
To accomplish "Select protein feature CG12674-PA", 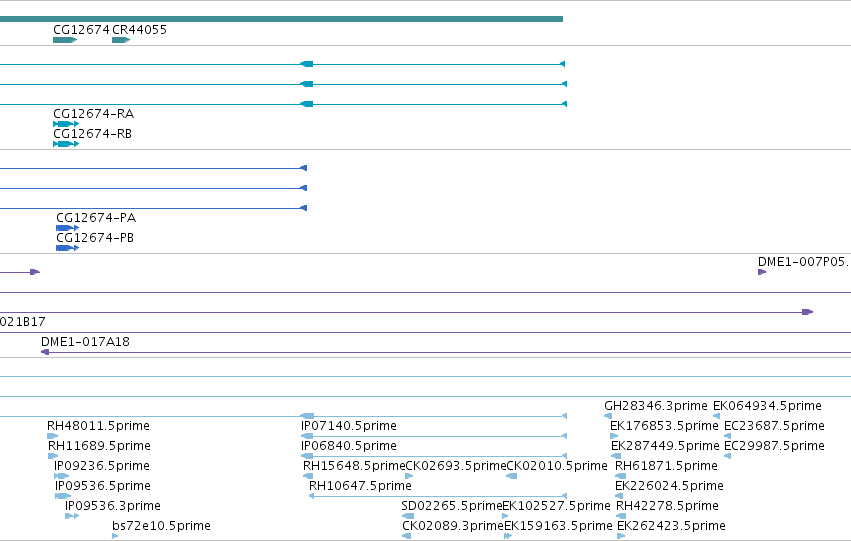I will coord(96,218).
